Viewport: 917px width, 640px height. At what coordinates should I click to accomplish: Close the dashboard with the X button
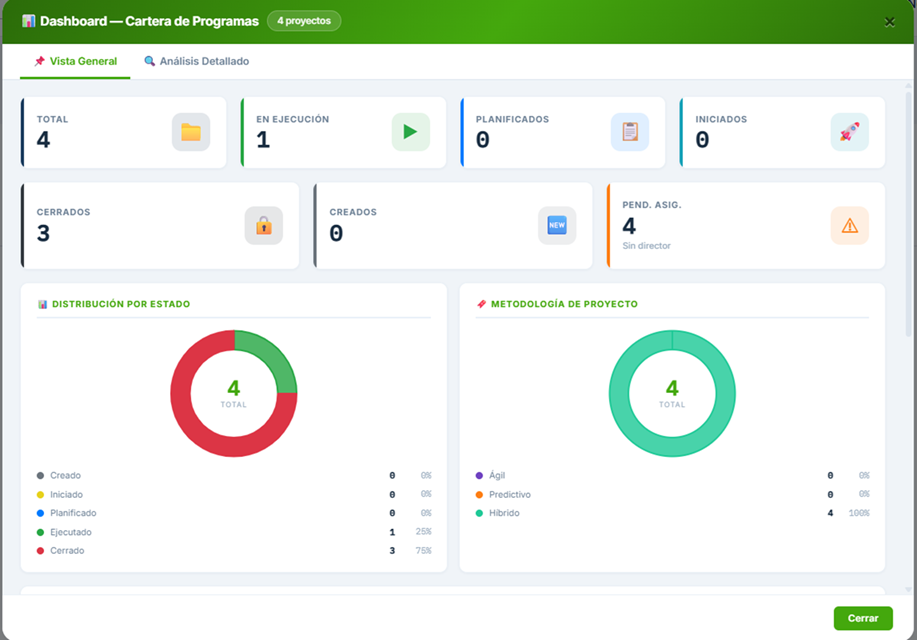[x=889, y=22]
